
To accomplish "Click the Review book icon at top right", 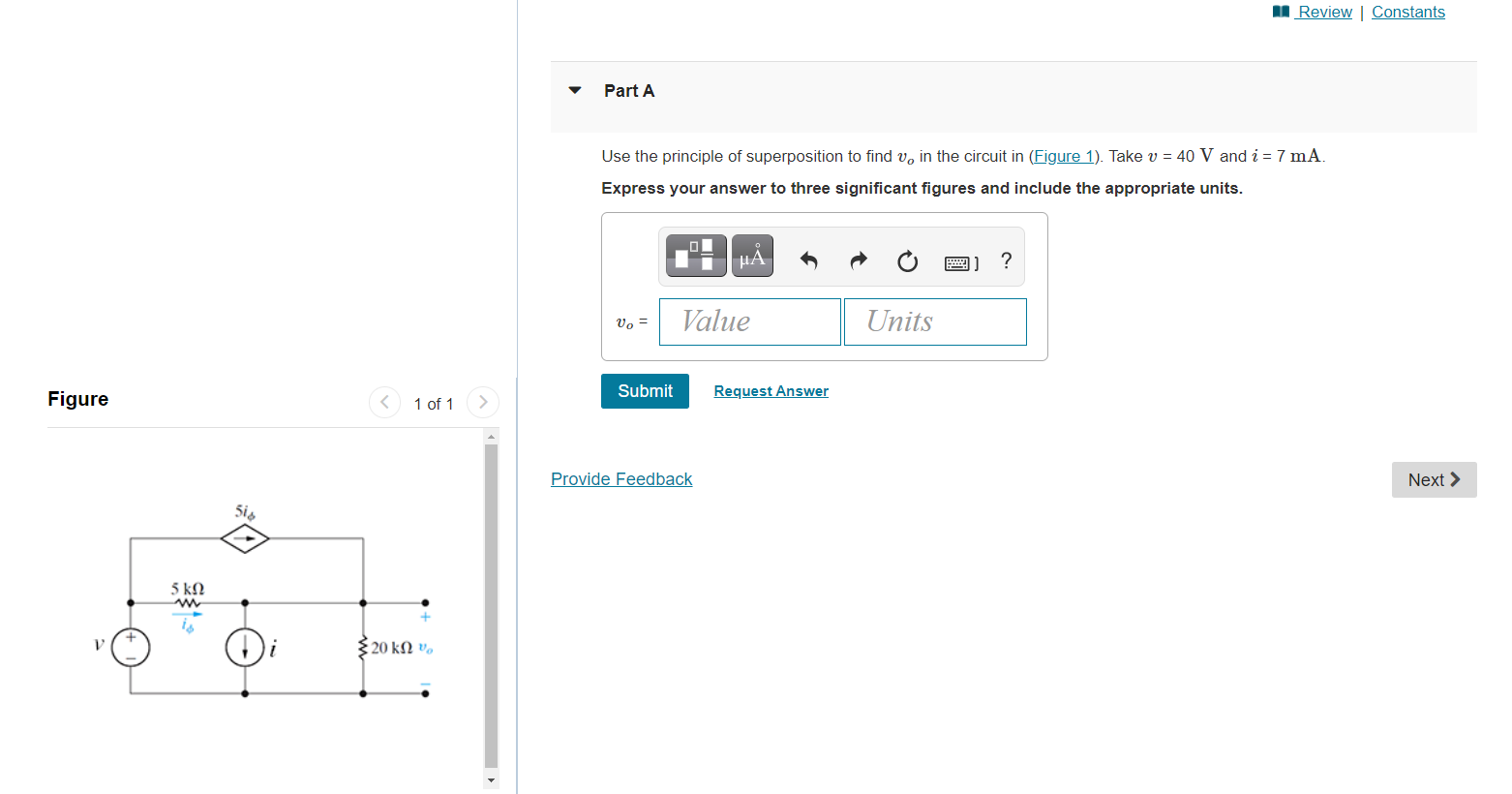I will [1280, 12].
